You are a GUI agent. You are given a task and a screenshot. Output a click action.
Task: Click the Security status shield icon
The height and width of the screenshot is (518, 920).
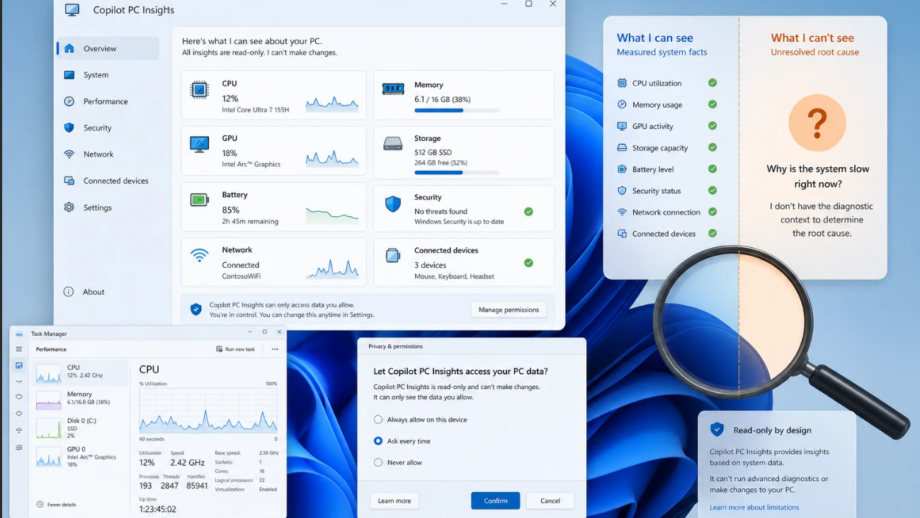coord(622,191)
